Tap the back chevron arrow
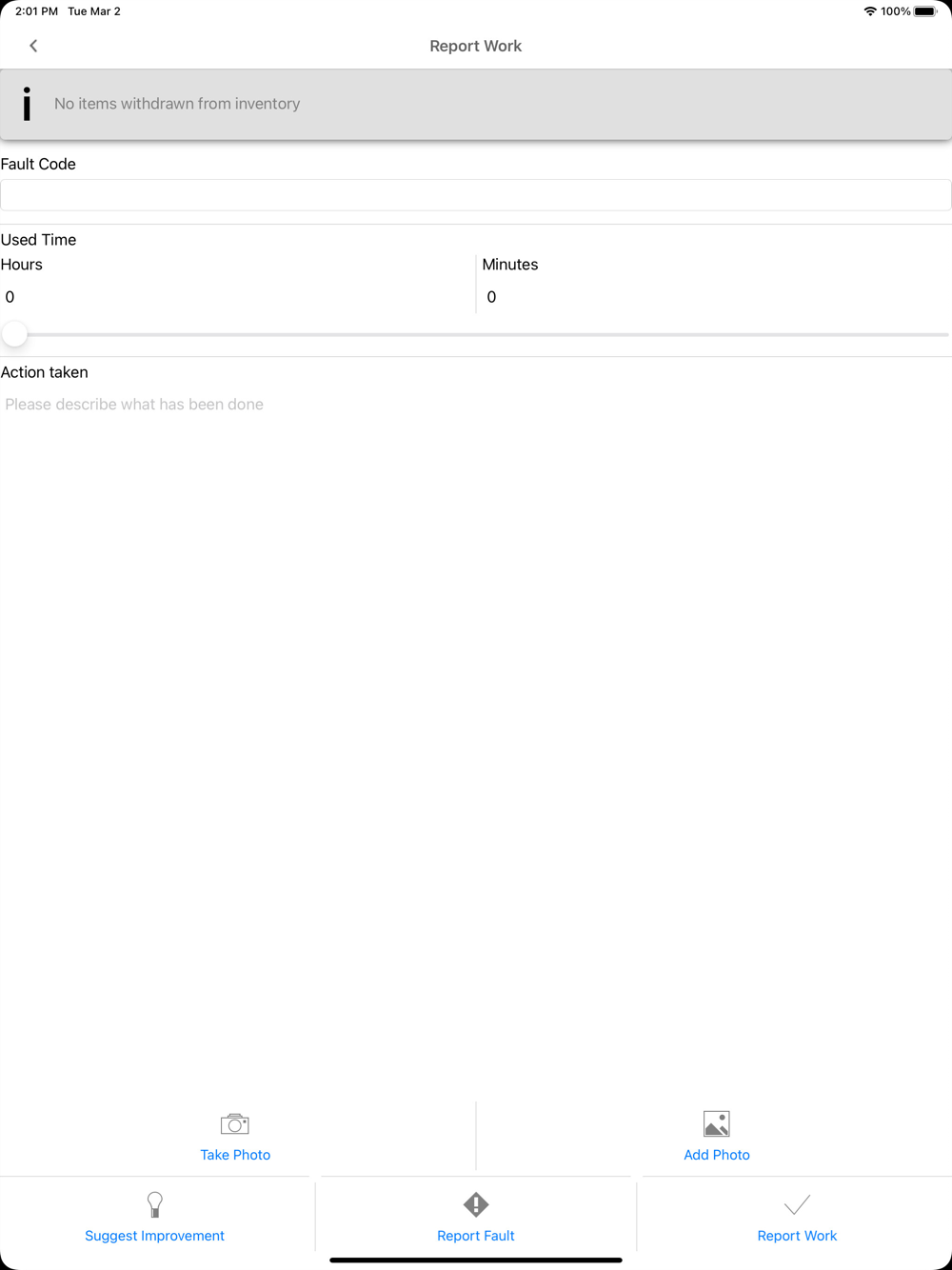 pyautogui.click(x=33, y=46)
